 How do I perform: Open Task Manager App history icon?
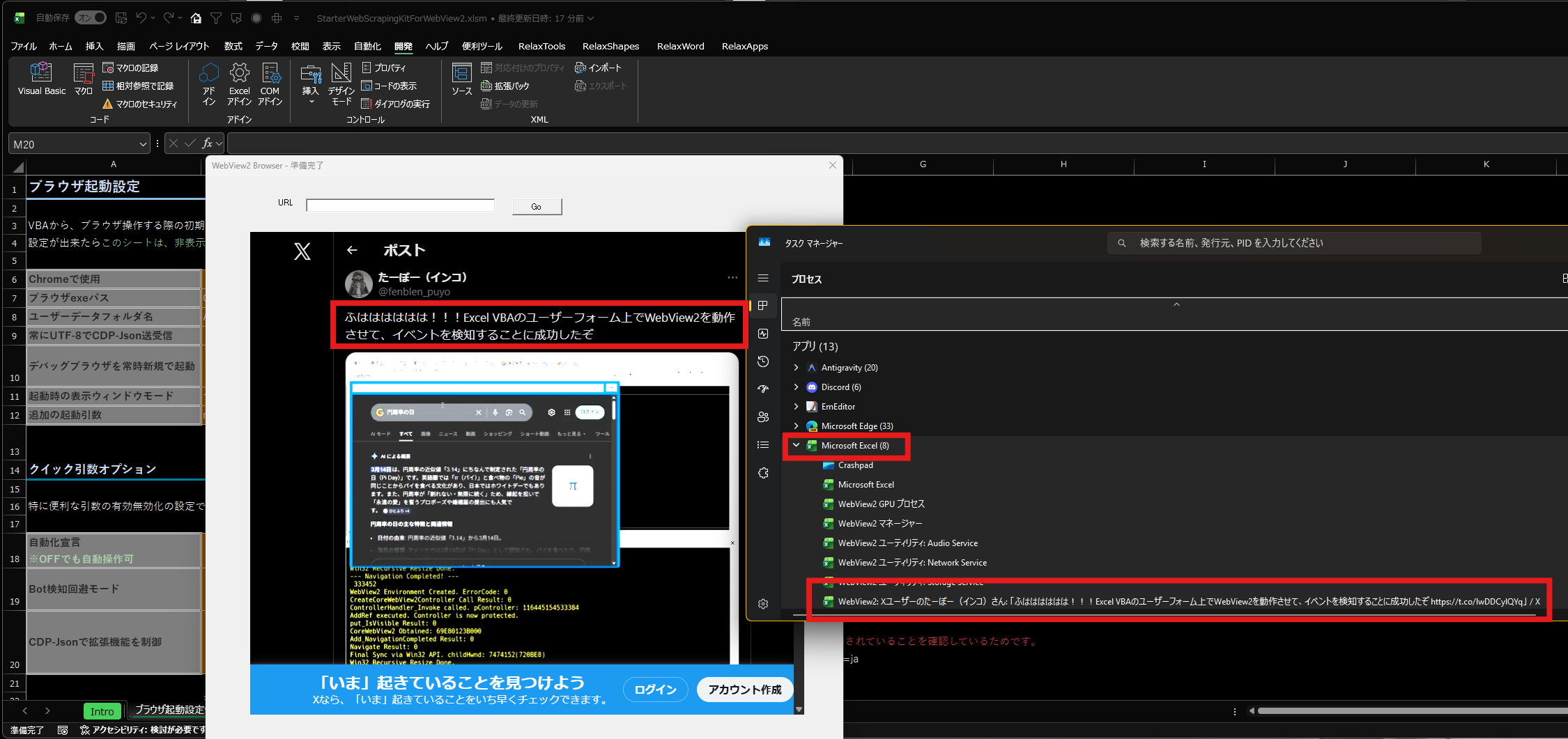763,361
